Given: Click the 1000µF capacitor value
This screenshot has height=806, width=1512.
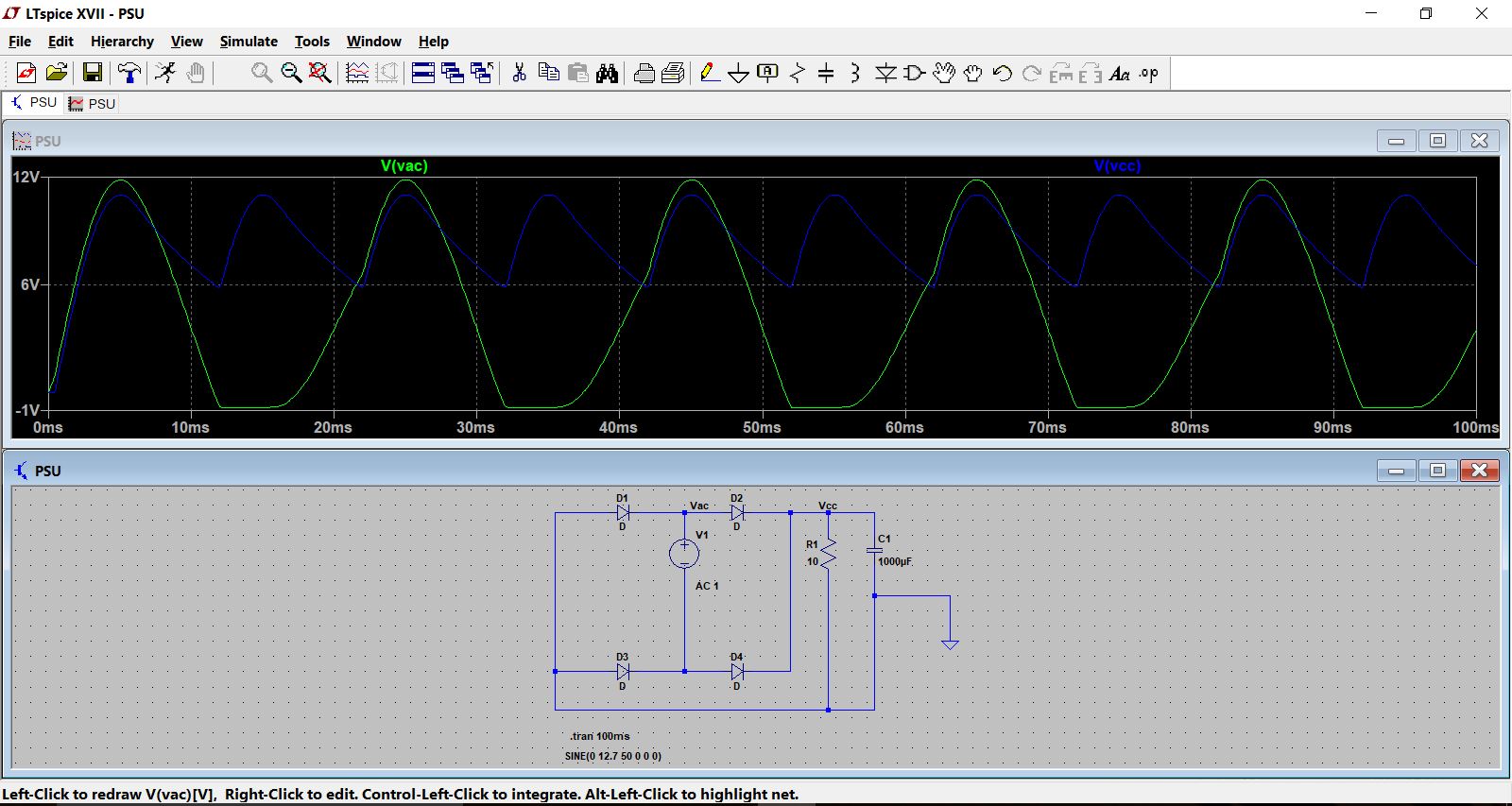Looking at the screenshot, I should (895, 561).
